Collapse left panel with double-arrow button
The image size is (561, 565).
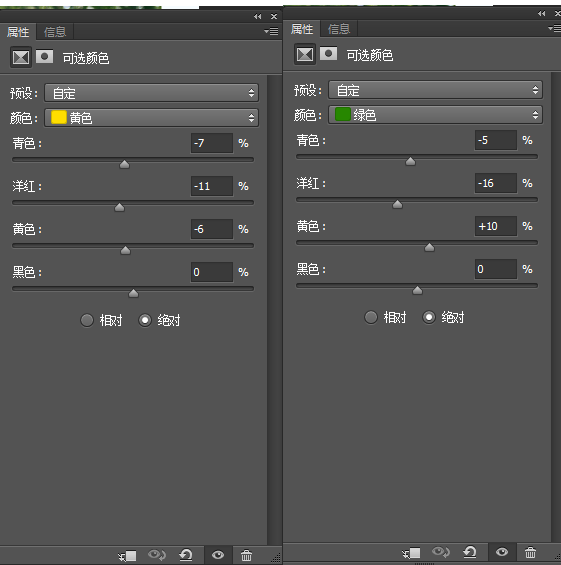coord(258,17)
